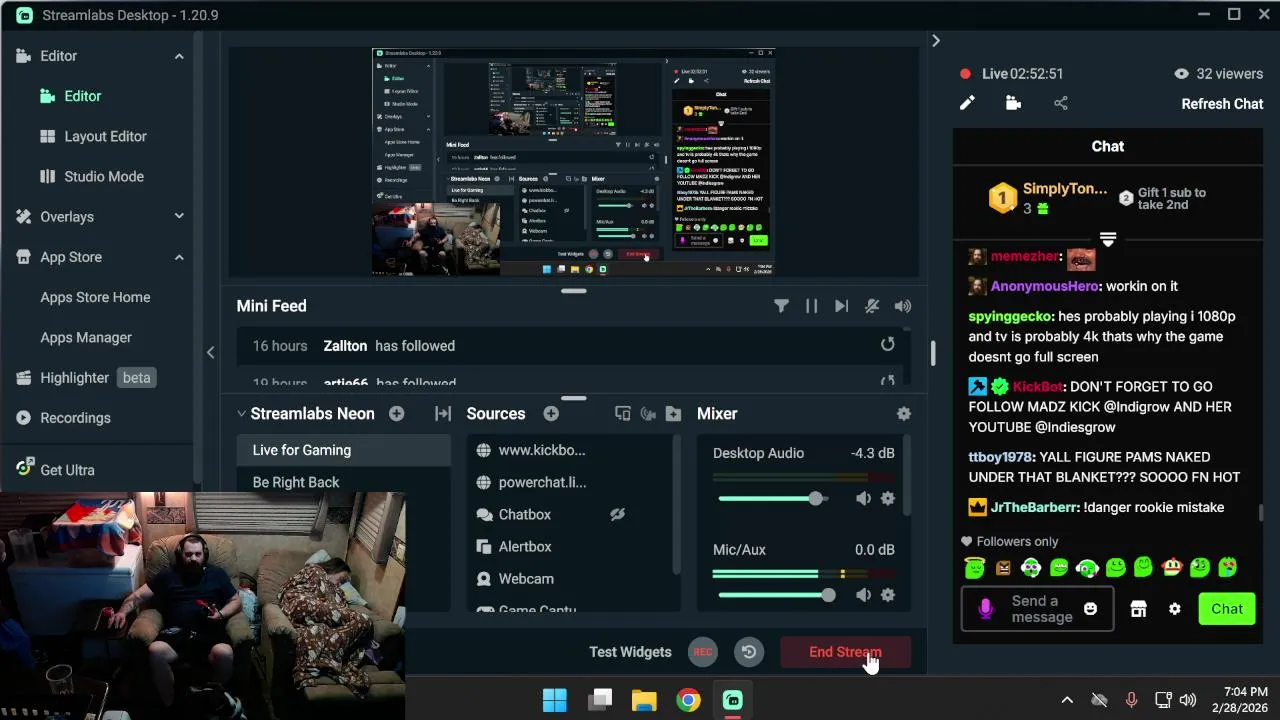Collapse the chat panel arrow
The height and width of the screenshot is (720, 1280).
pyautogui.click(x=935, y=41)
